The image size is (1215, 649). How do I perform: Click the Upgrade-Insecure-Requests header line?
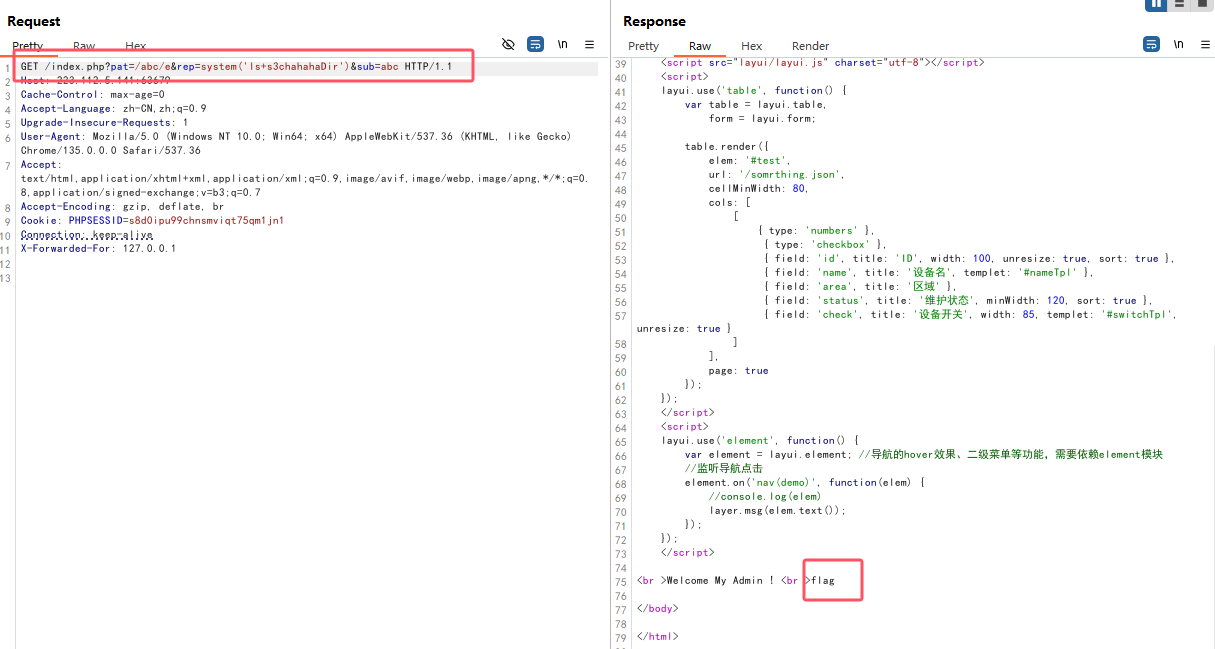(105, 123)
